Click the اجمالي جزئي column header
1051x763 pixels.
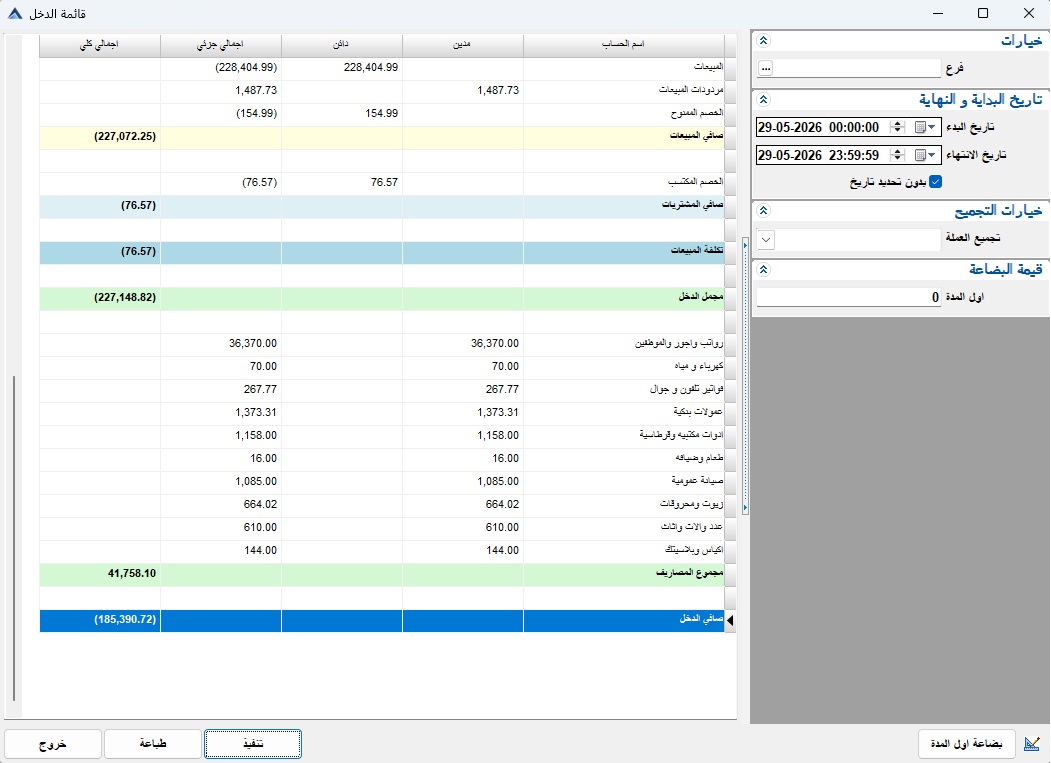tap(221, 44)
